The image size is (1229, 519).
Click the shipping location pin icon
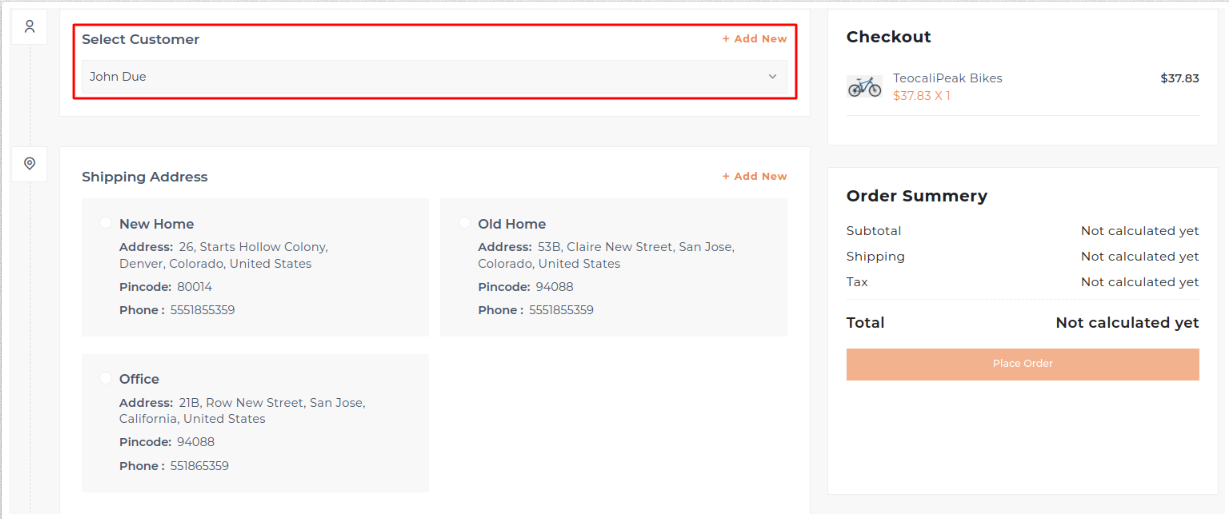30,163
